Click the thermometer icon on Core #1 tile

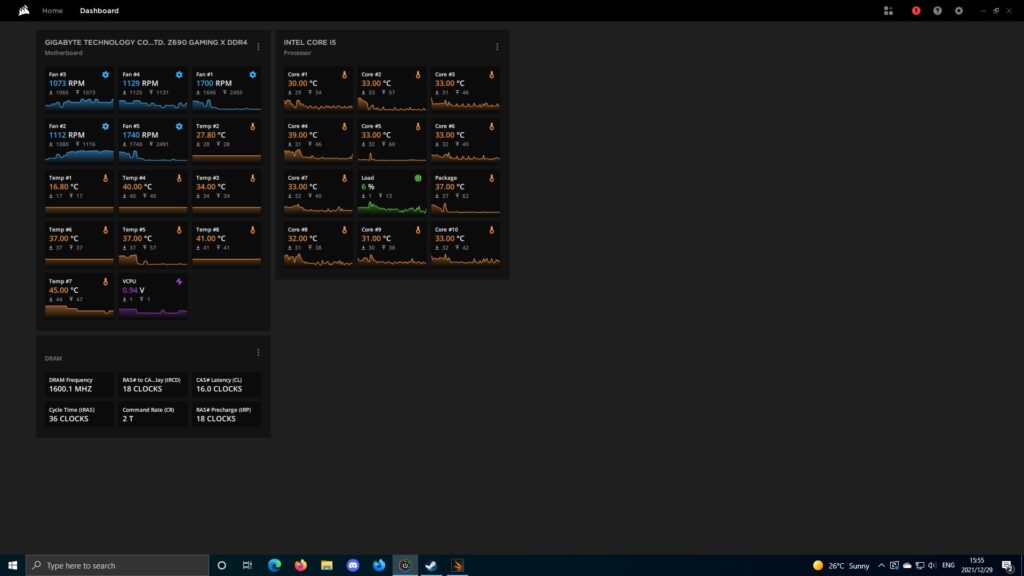point(344,74)
